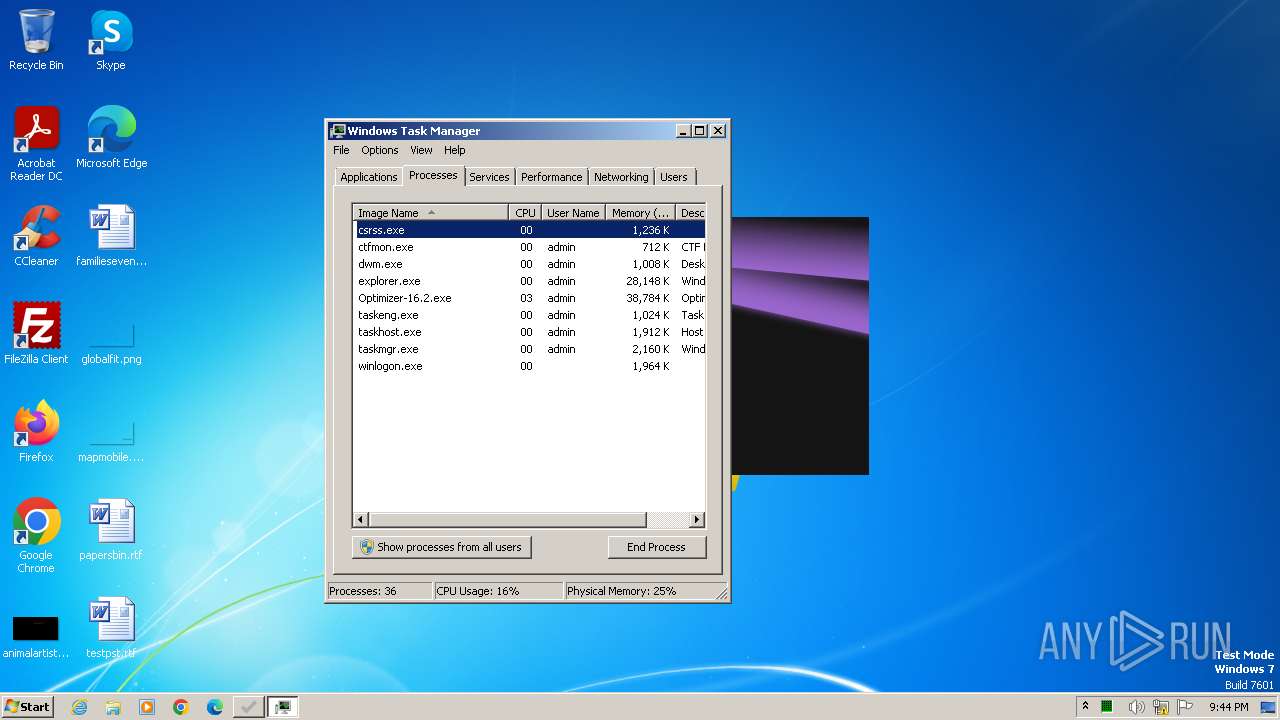Viewport: 1280px width, 720px height.
Task: Open the Recycle Bin desktop icon
Action: click(x=36, y=40)
